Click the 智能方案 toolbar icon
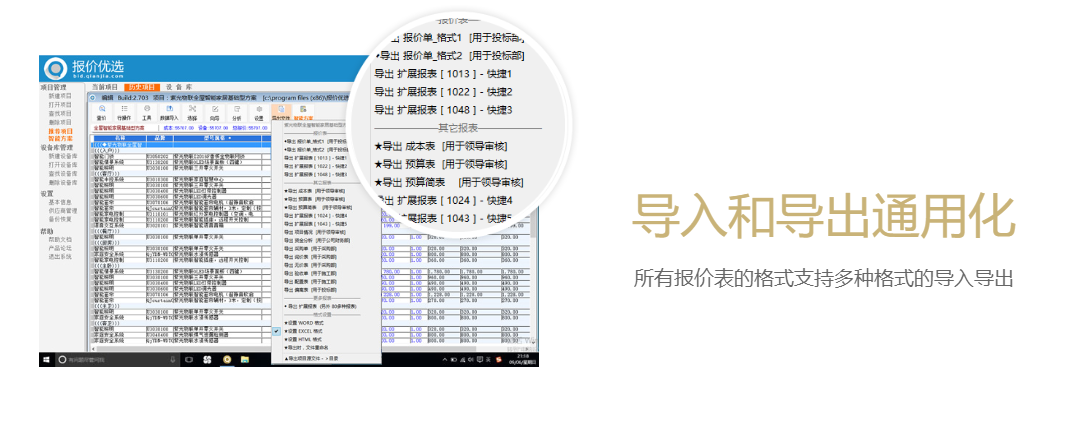This screenshot has height=422, width=1071. 304,112
